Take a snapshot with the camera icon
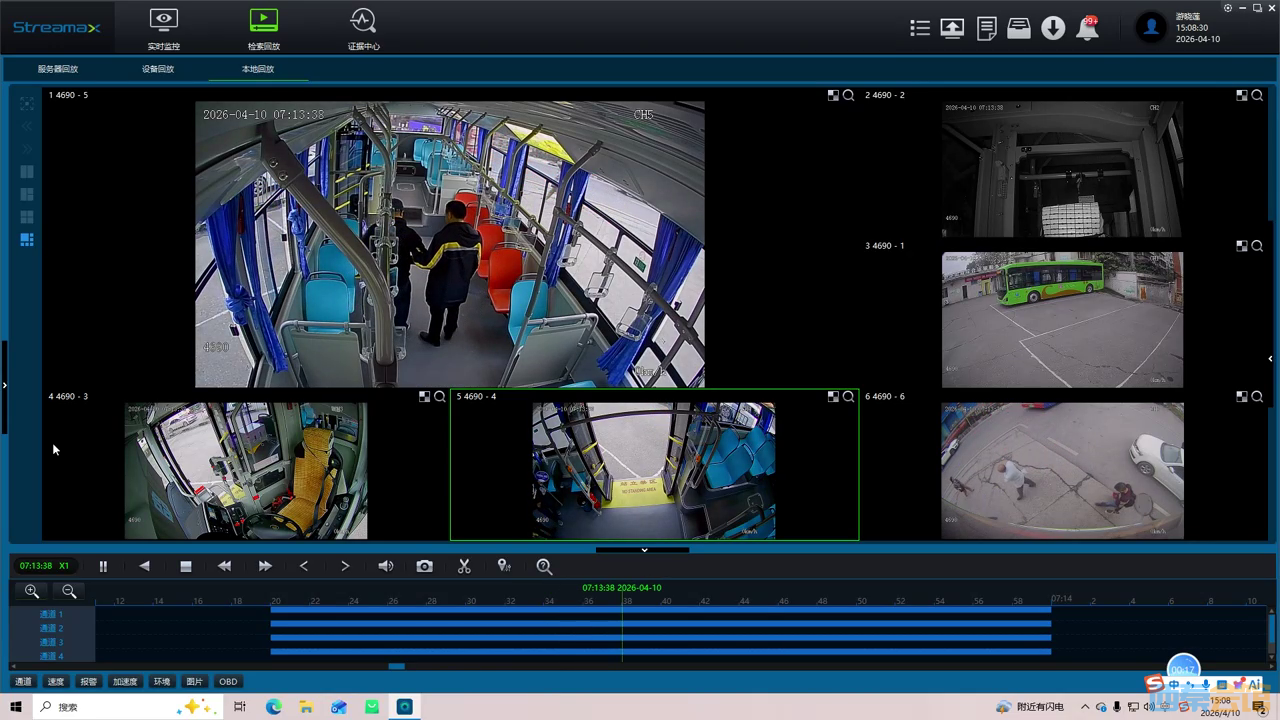1280x720 pixels. 425,566
